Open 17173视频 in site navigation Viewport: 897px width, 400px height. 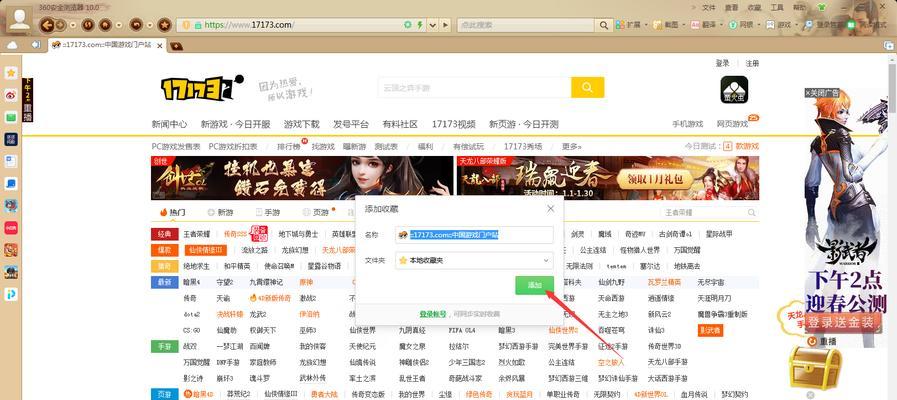[454, 124]
